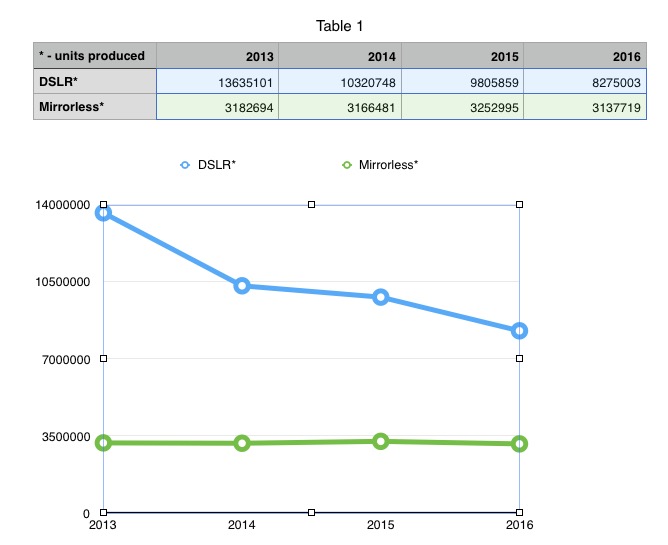Image resolution: width=668 pixels, height=545 pixels.
Task: Click the 14000000 y-axis label
Action: tap(63, 205)
